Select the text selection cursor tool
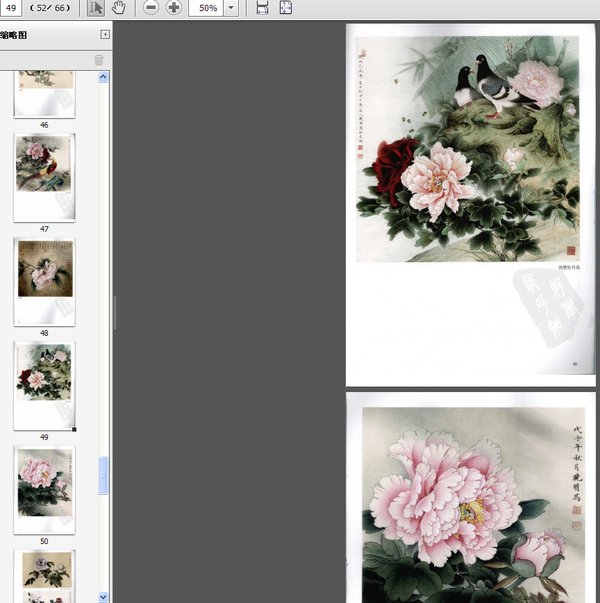 coord(95,8)
